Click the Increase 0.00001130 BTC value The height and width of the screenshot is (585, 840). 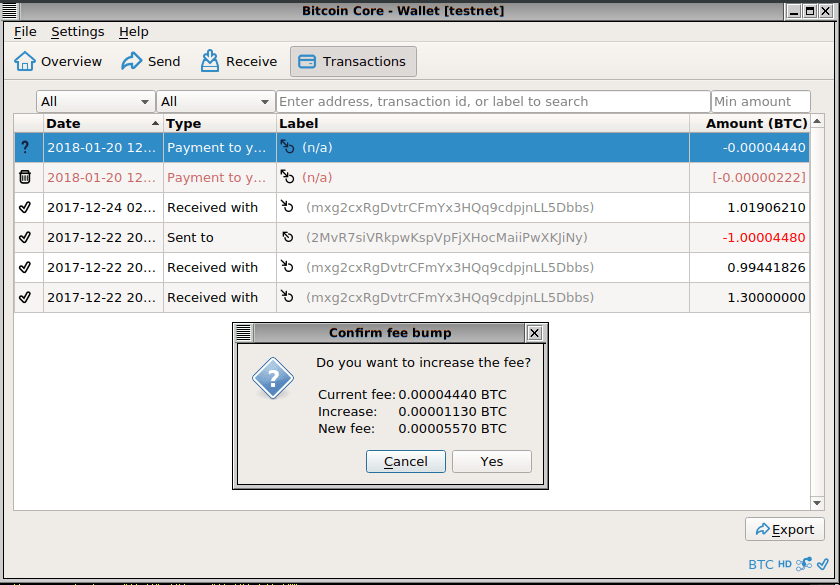(452, 411)
